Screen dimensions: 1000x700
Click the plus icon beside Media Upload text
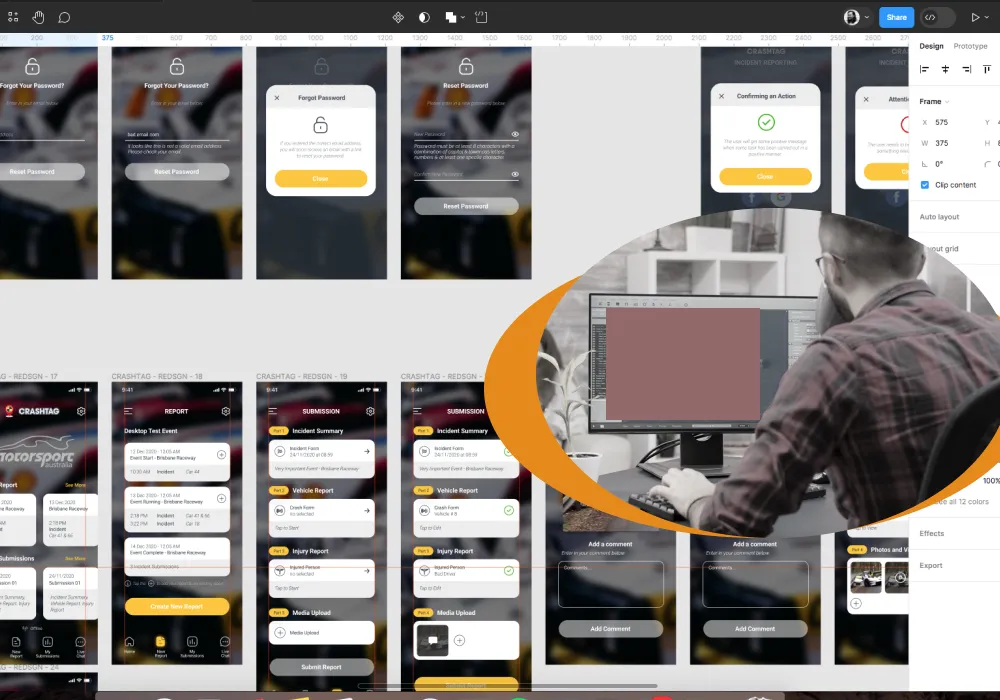[280, 632]
